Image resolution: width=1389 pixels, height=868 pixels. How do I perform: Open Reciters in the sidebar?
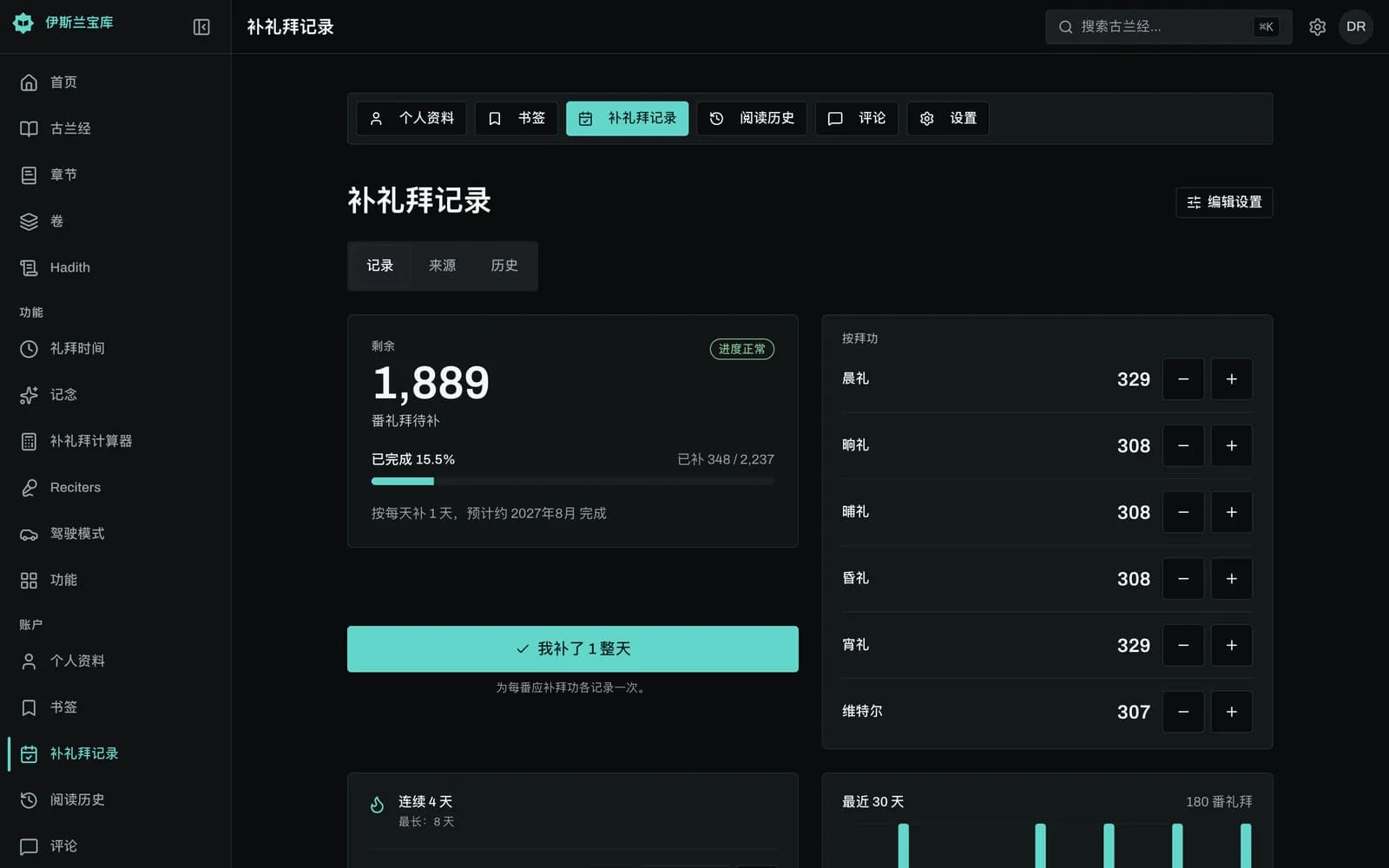(x=115, y=487)
